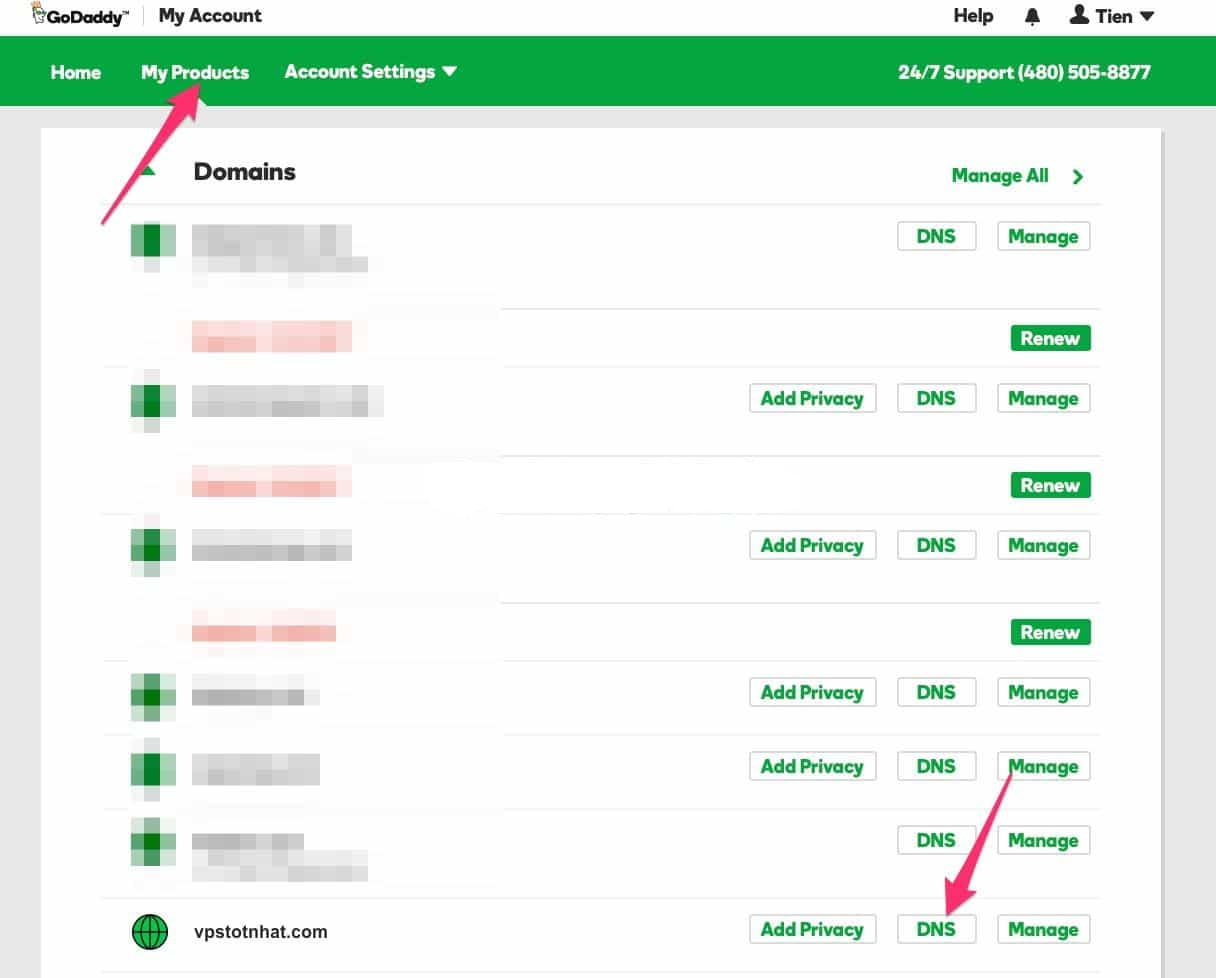Click the Domains section heading
Image resolution: width=1216 pixels, height=978 pixels.
pyautogui.click(x=244, y=172)
